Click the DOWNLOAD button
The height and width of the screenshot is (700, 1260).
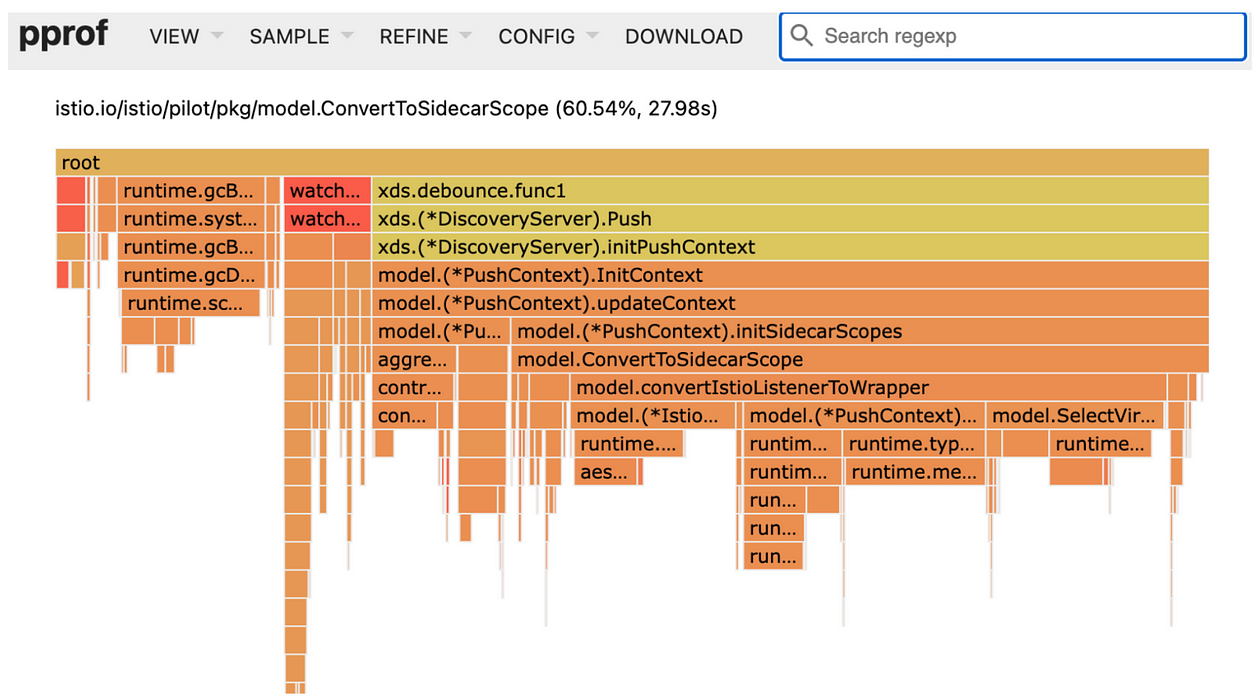[x=683, y=37]
